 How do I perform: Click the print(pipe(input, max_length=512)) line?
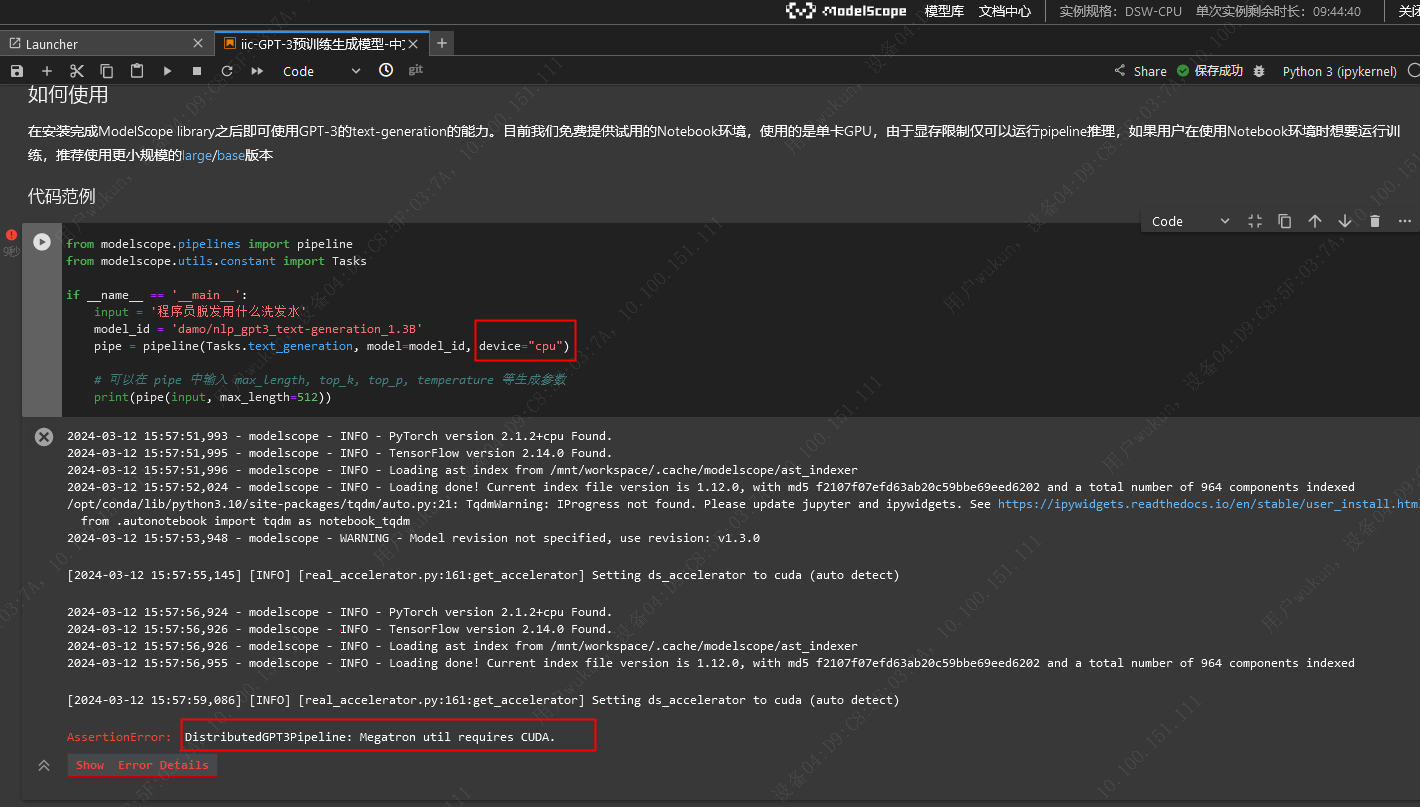pos(212,397)
